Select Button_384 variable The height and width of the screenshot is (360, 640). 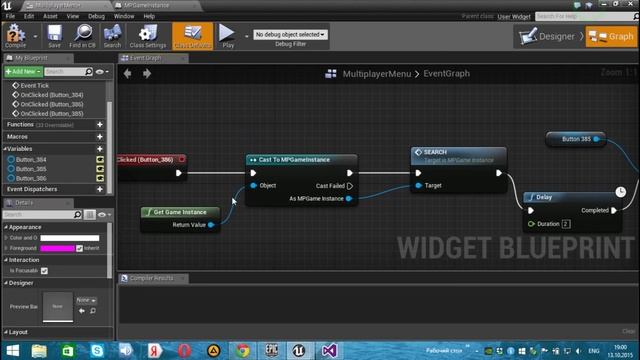pos(31,160)
